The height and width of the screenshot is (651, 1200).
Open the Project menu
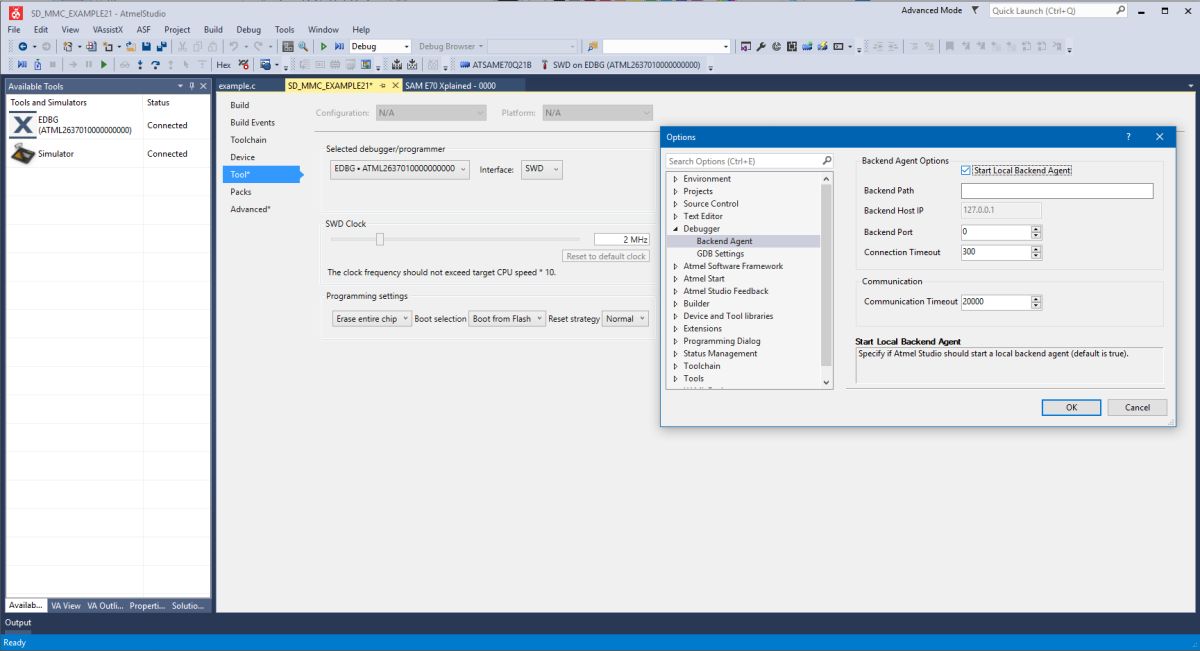(177, 30)
